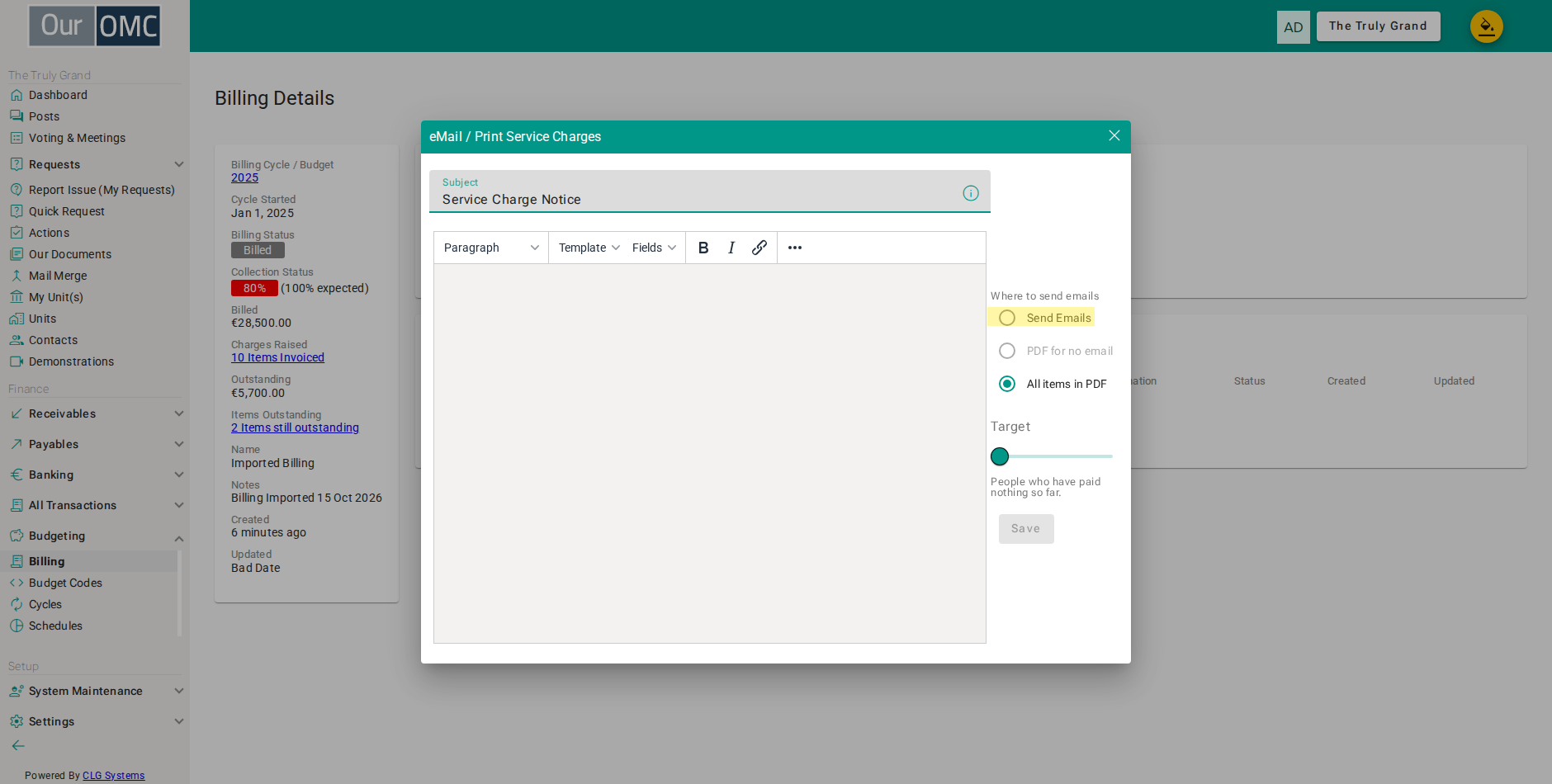
Task: Insert a link using the chain icon
Action: [x=759, y=248]
